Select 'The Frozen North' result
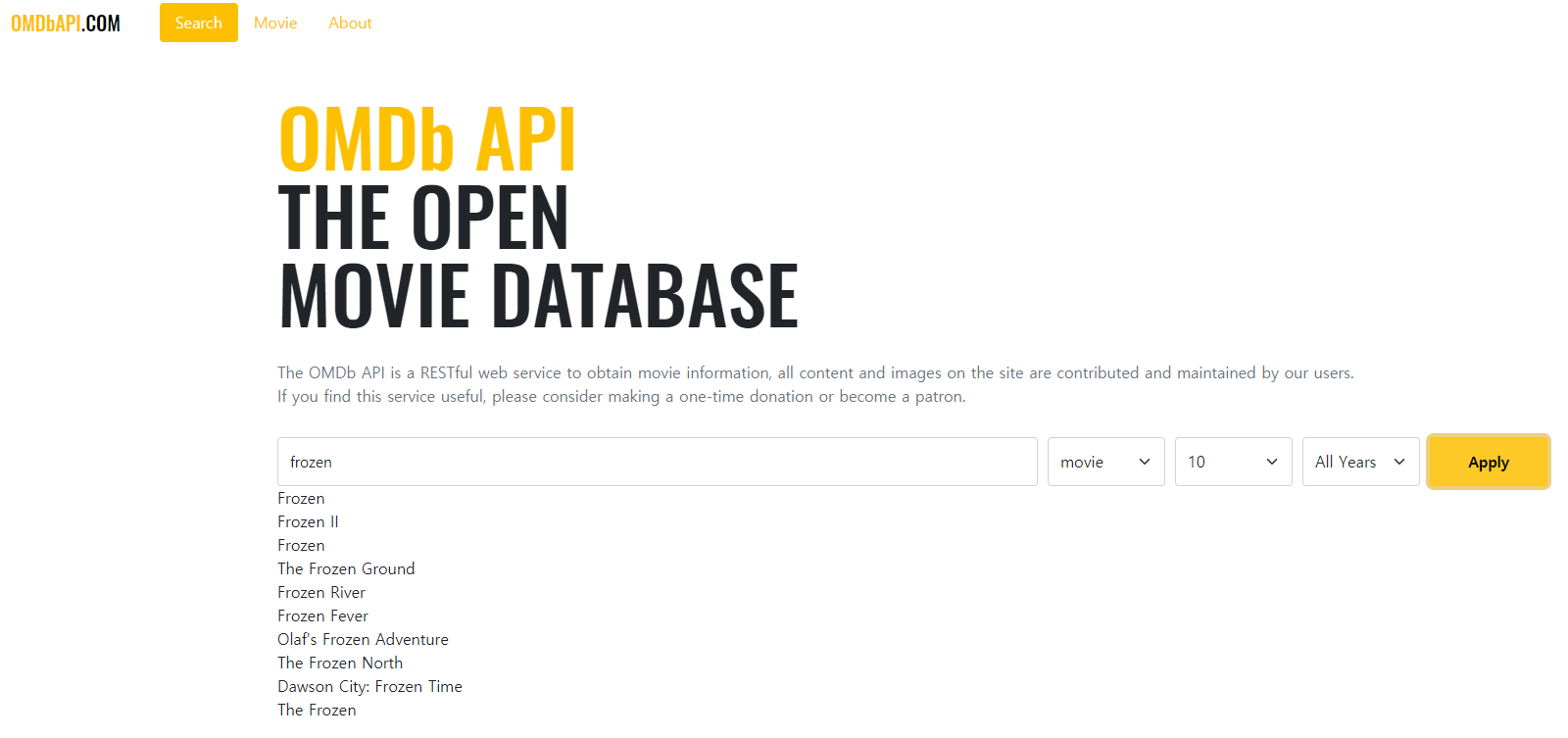The image size is (1568, 738). tap(340, 663)
